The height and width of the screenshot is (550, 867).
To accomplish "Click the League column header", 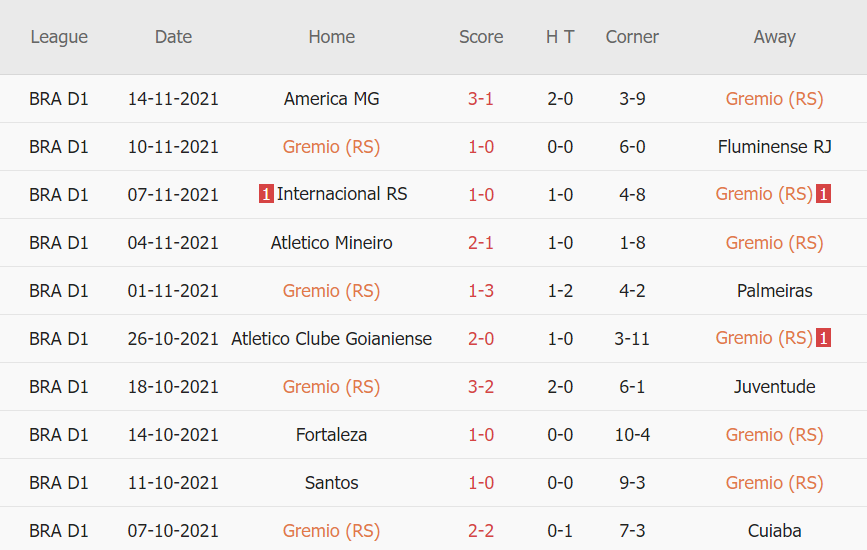I will [59, 37].
